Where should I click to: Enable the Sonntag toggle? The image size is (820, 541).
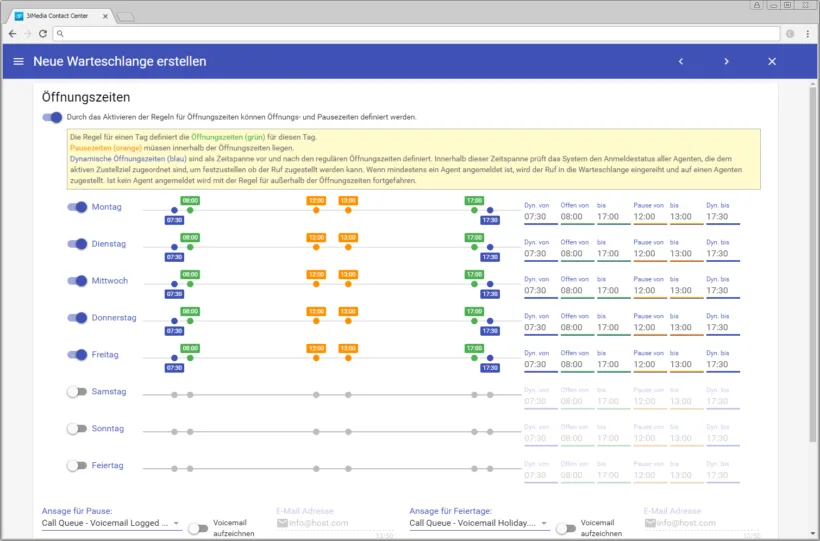77,429
